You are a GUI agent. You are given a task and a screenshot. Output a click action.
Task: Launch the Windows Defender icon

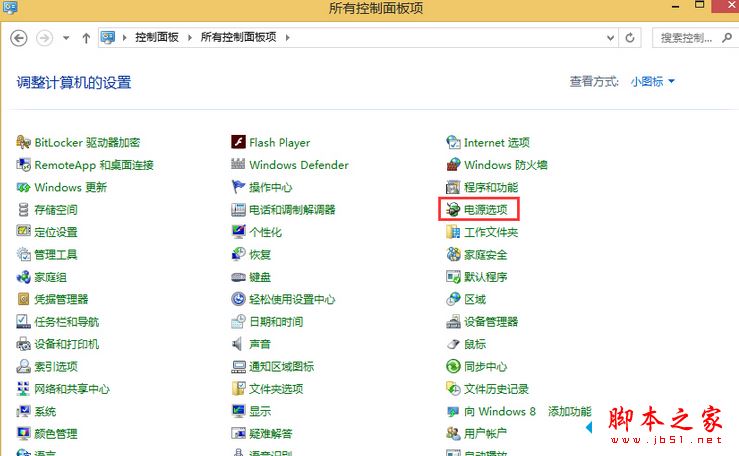pyautogui.click(x=238, y=165)
